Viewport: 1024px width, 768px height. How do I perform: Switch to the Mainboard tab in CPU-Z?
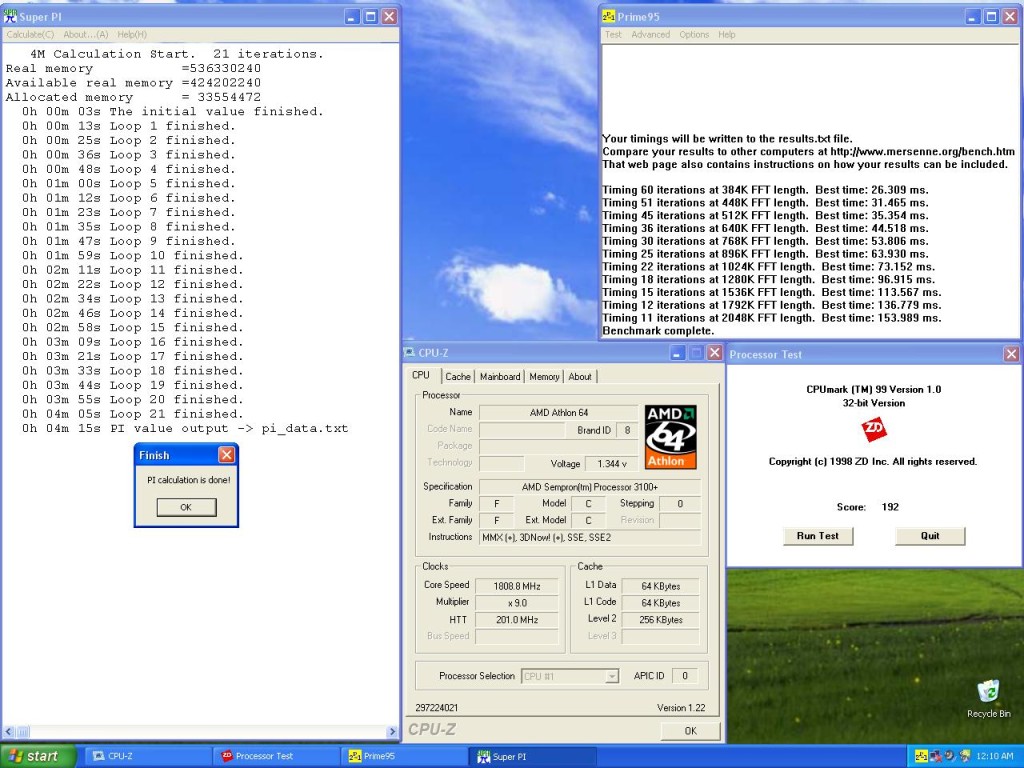500,377
